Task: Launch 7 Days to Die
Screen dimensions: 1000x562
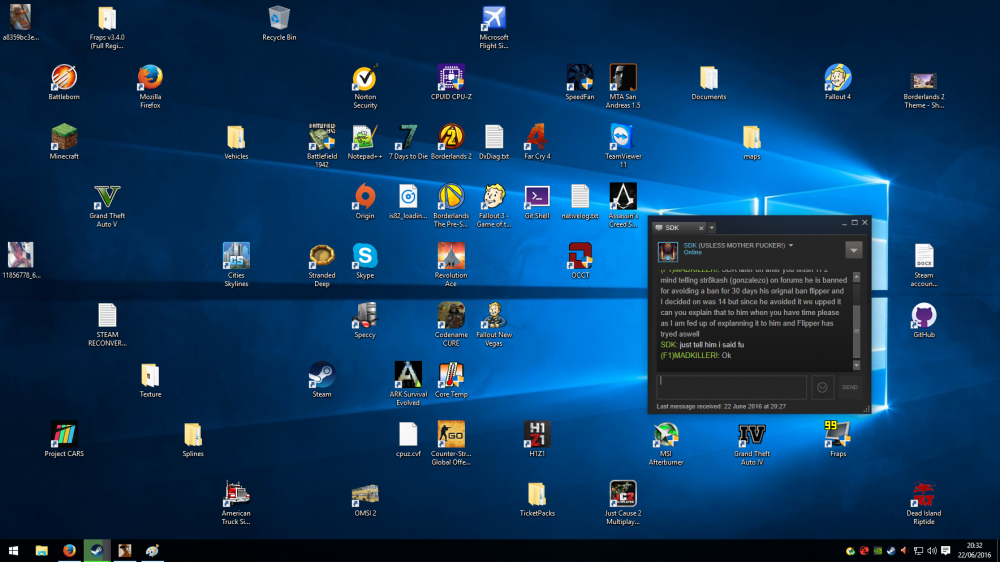Action: tap(408, 142)
